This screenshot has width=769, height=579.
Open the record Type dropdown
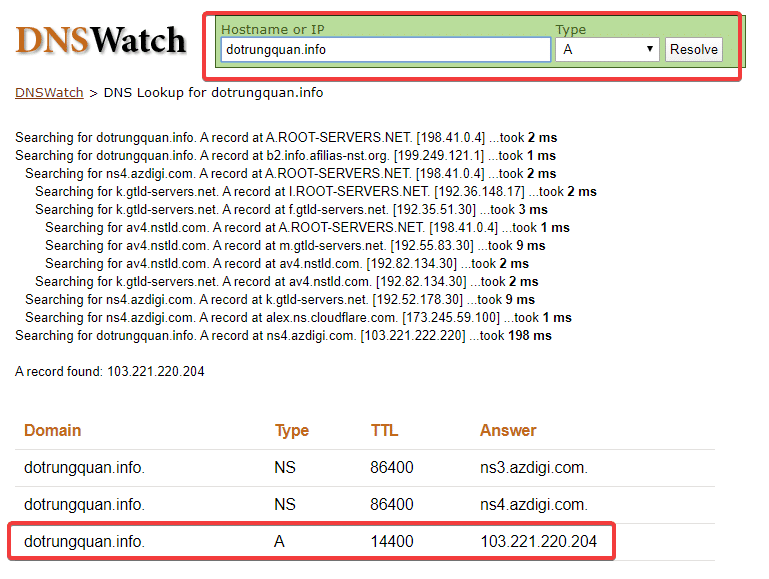tap(607, 49)
